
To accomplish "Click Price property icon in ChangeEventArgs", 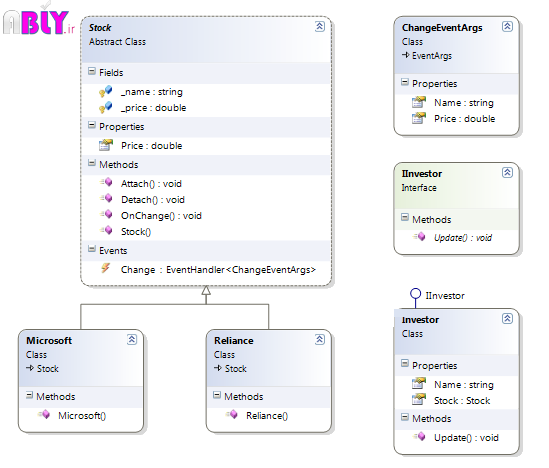I will point(419,118).
